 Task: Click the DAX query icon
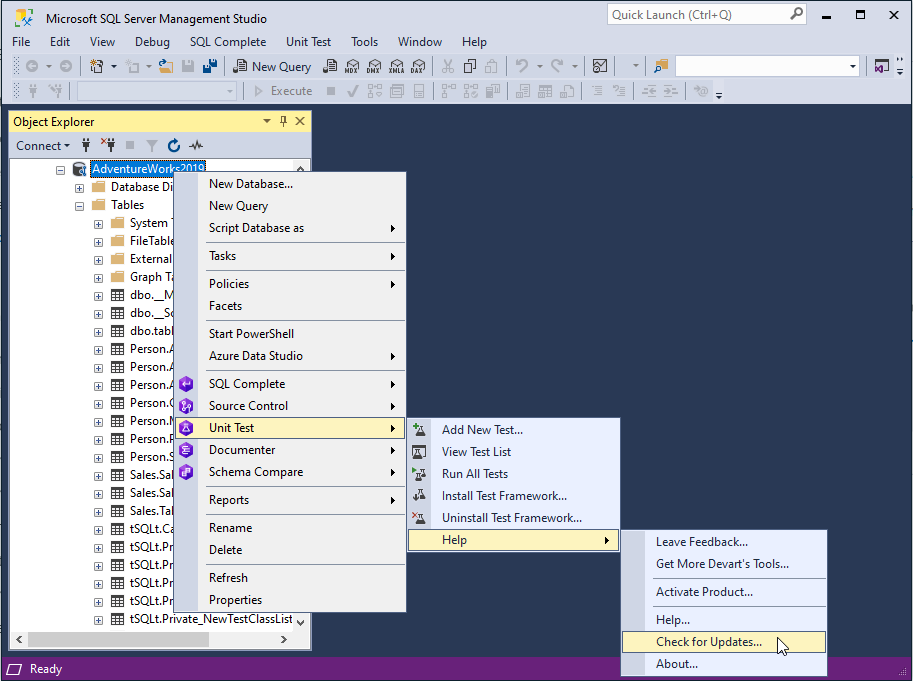point(418,67)
